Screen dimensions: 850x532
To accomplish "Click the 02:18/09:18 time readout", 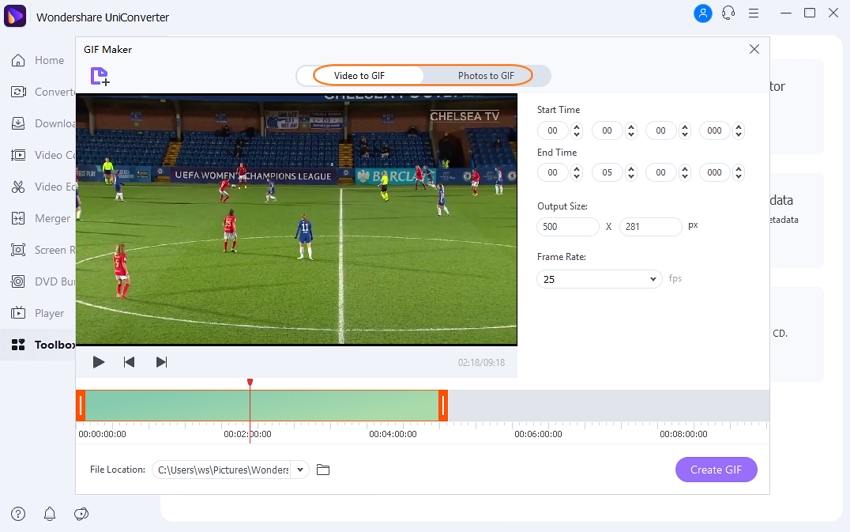I will tap(481, 362).
